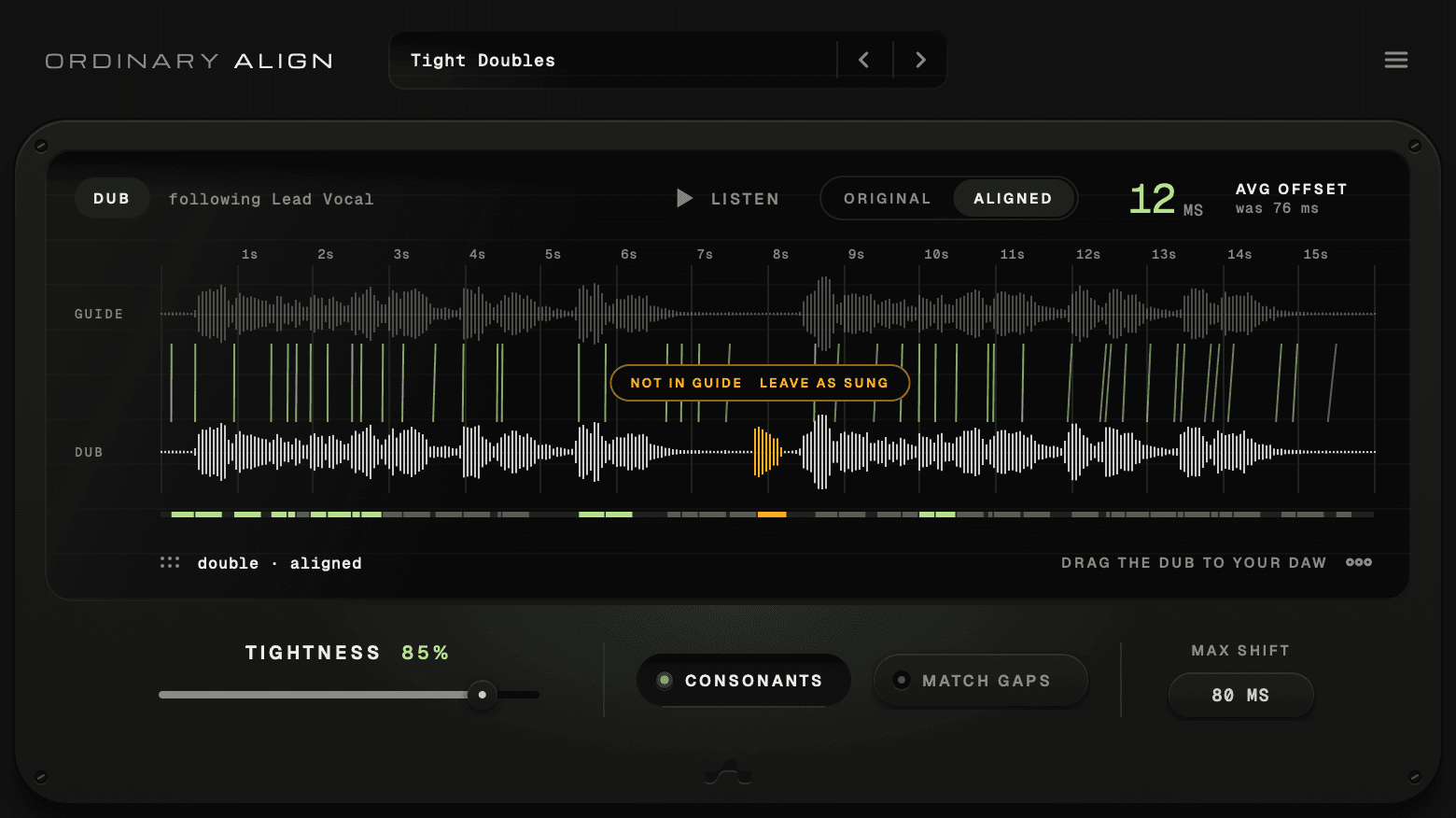Open the Max Shift 80 MS field
The image size is (1456, 818).
1240,696
